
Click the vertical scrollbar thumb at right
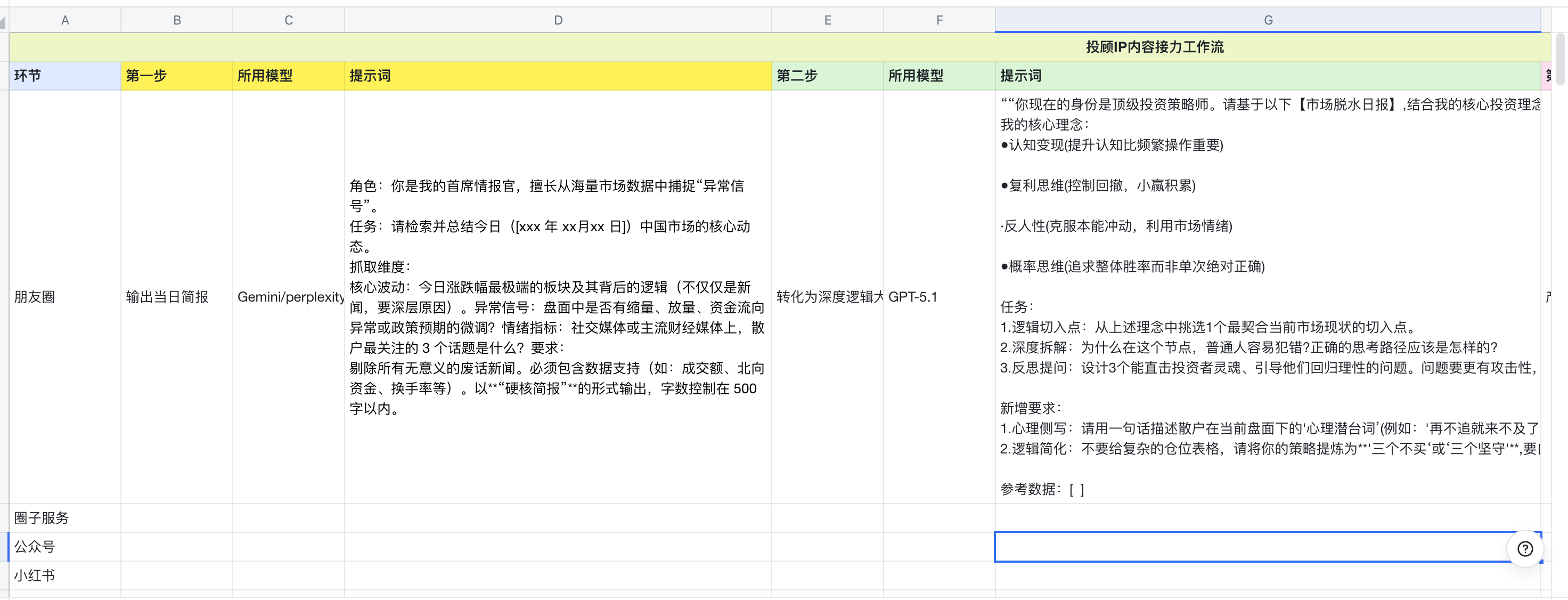pos(1560,61)
